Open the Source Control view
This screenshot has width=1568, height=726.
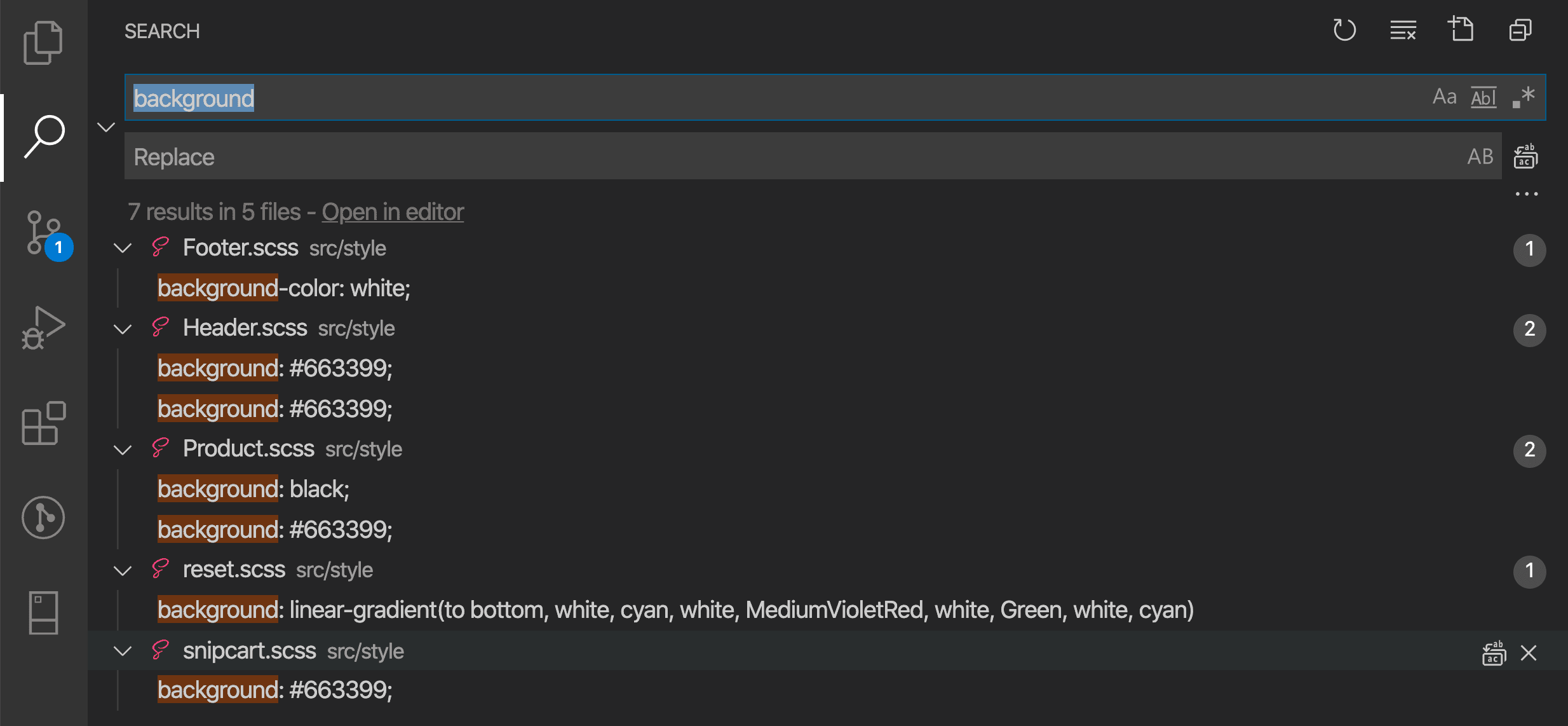pyautogui.click(x=44, y=233)
